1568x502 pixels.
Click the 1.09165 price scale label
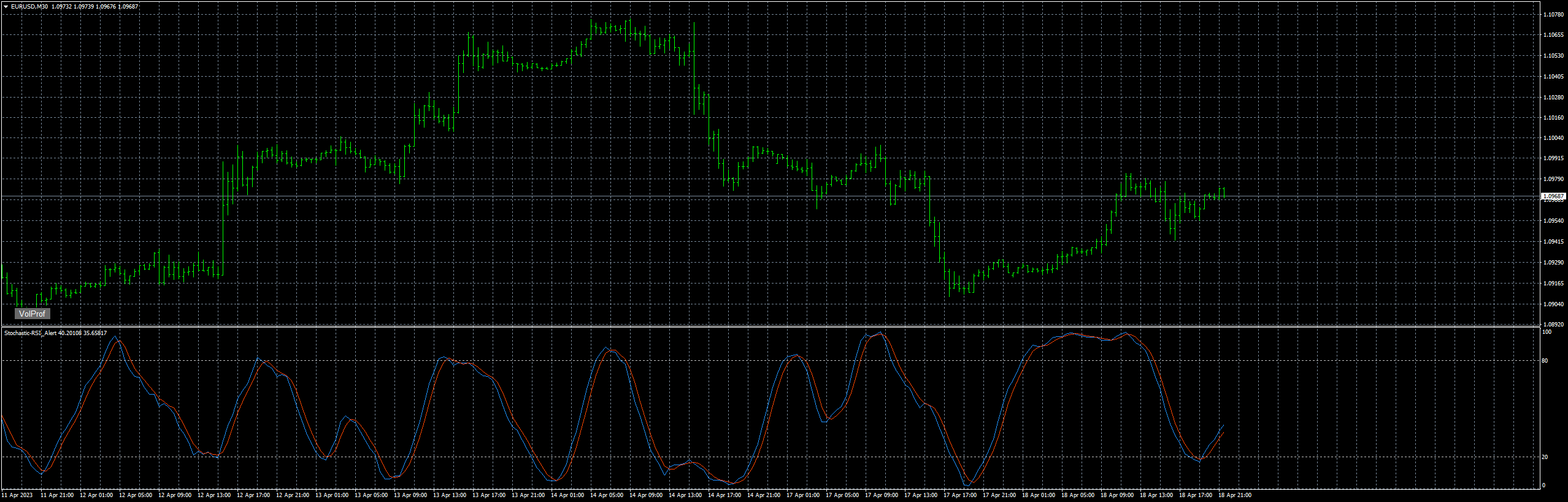click(1553, 284)
